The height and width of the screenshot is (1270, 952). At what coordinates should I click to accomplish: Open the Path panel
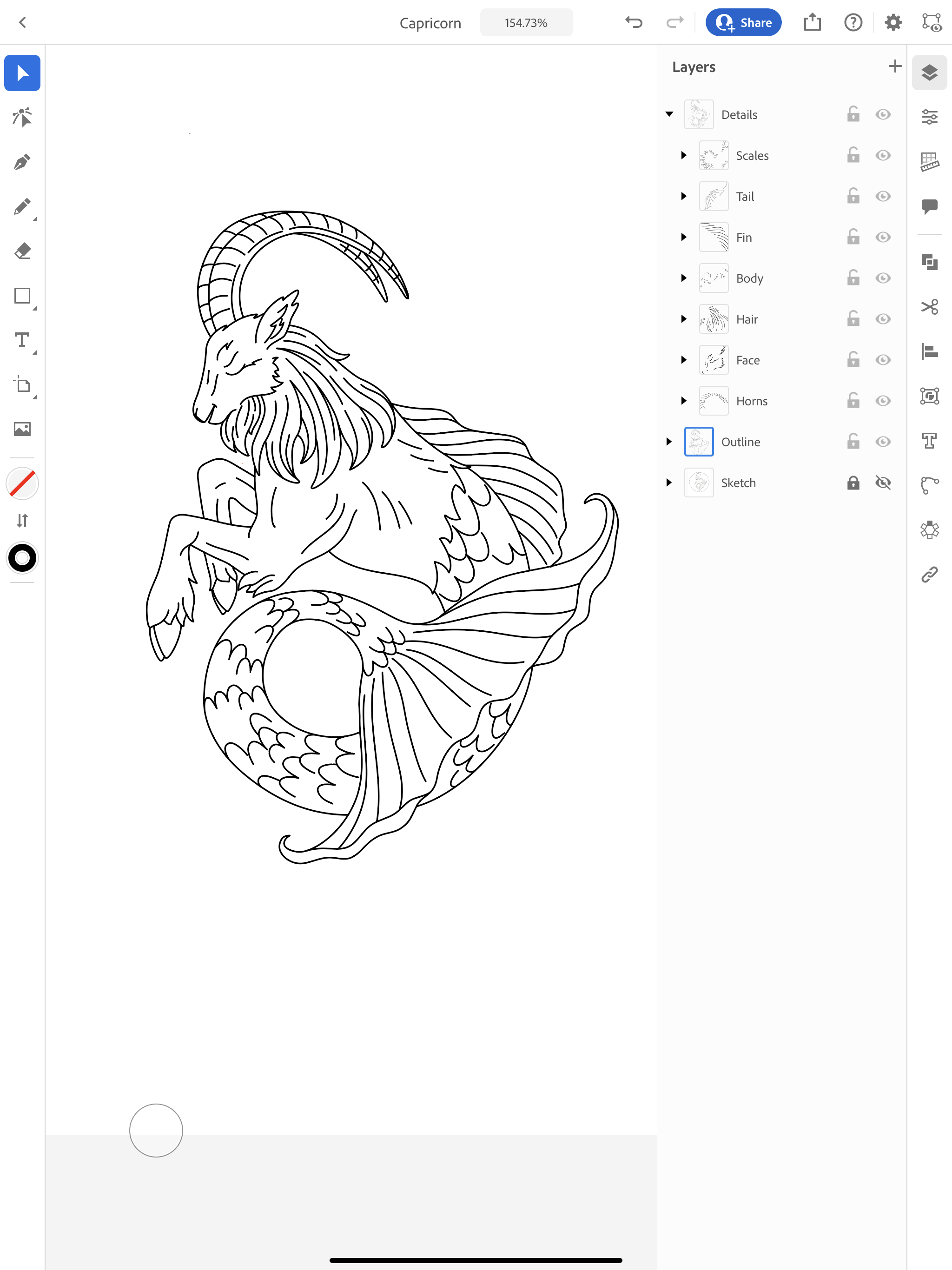pyautogui.click(x=930, y=485)
